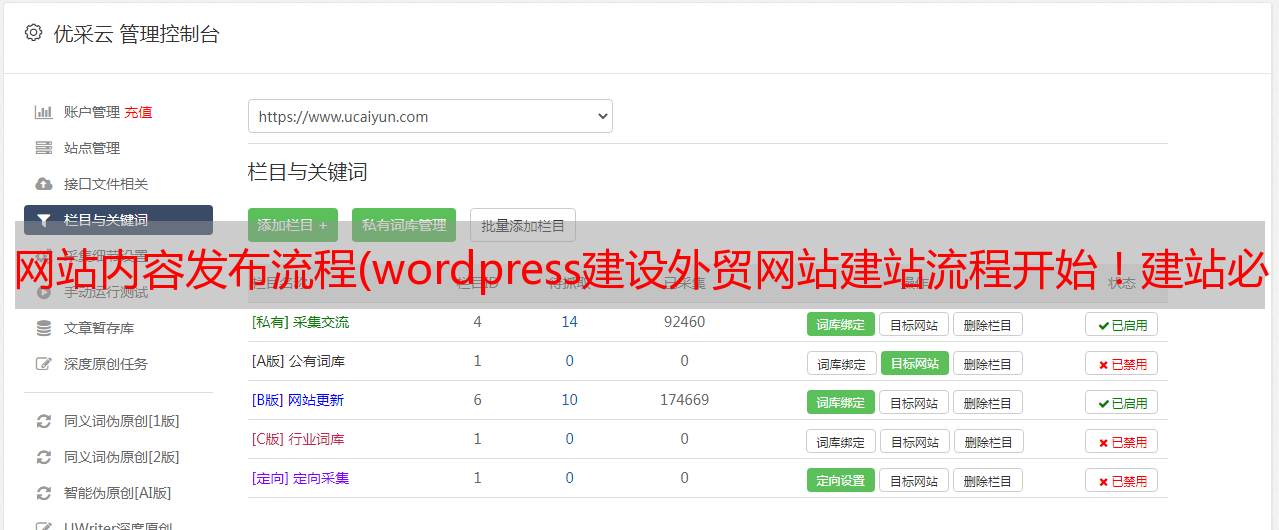This screenshot has width=1279, height=530.
Task: Click the 栏目与关键词 page heading
Action: [308, 172]
